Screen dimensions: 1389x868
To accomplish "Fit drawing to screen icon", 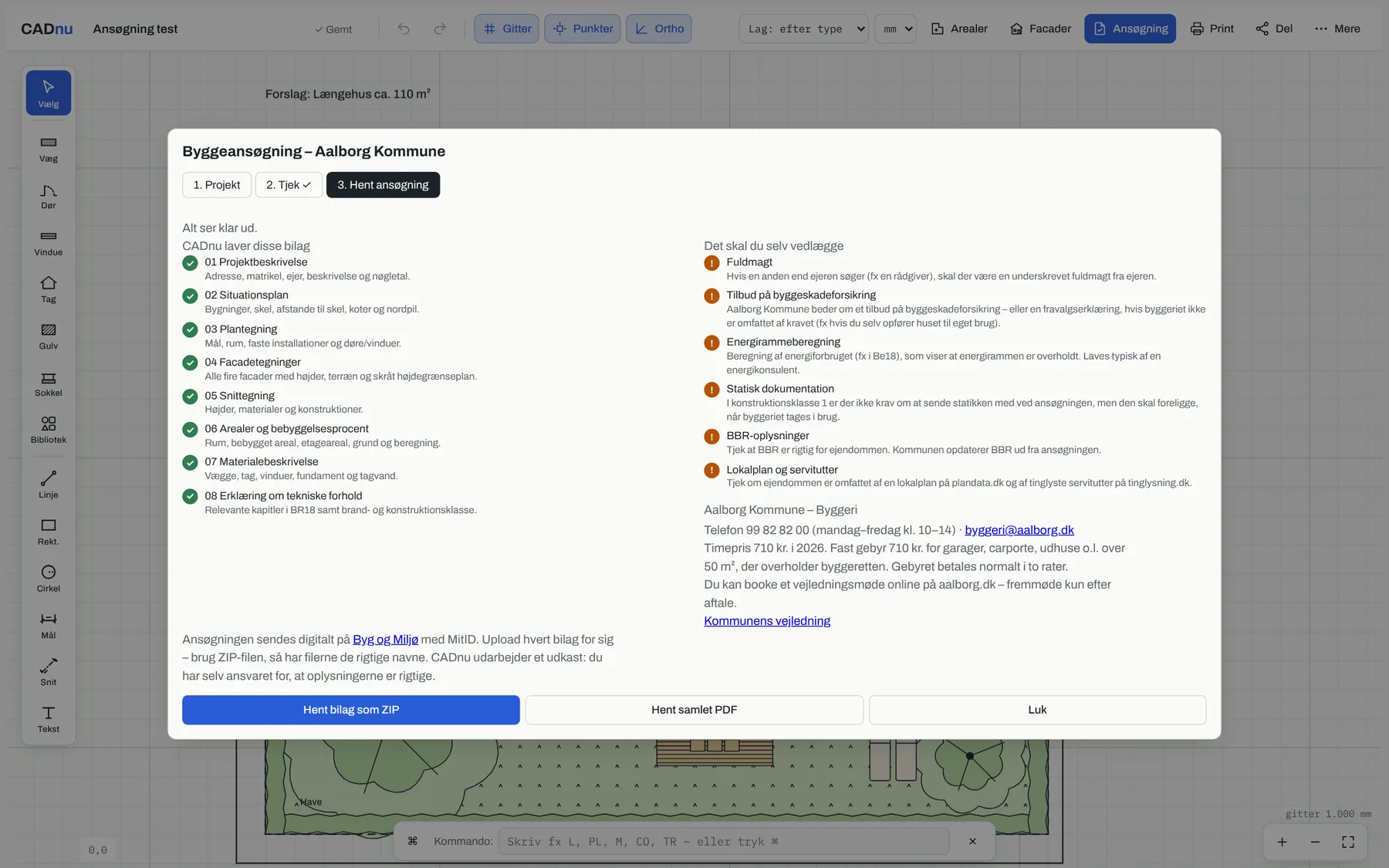I will coord(1348,842).
